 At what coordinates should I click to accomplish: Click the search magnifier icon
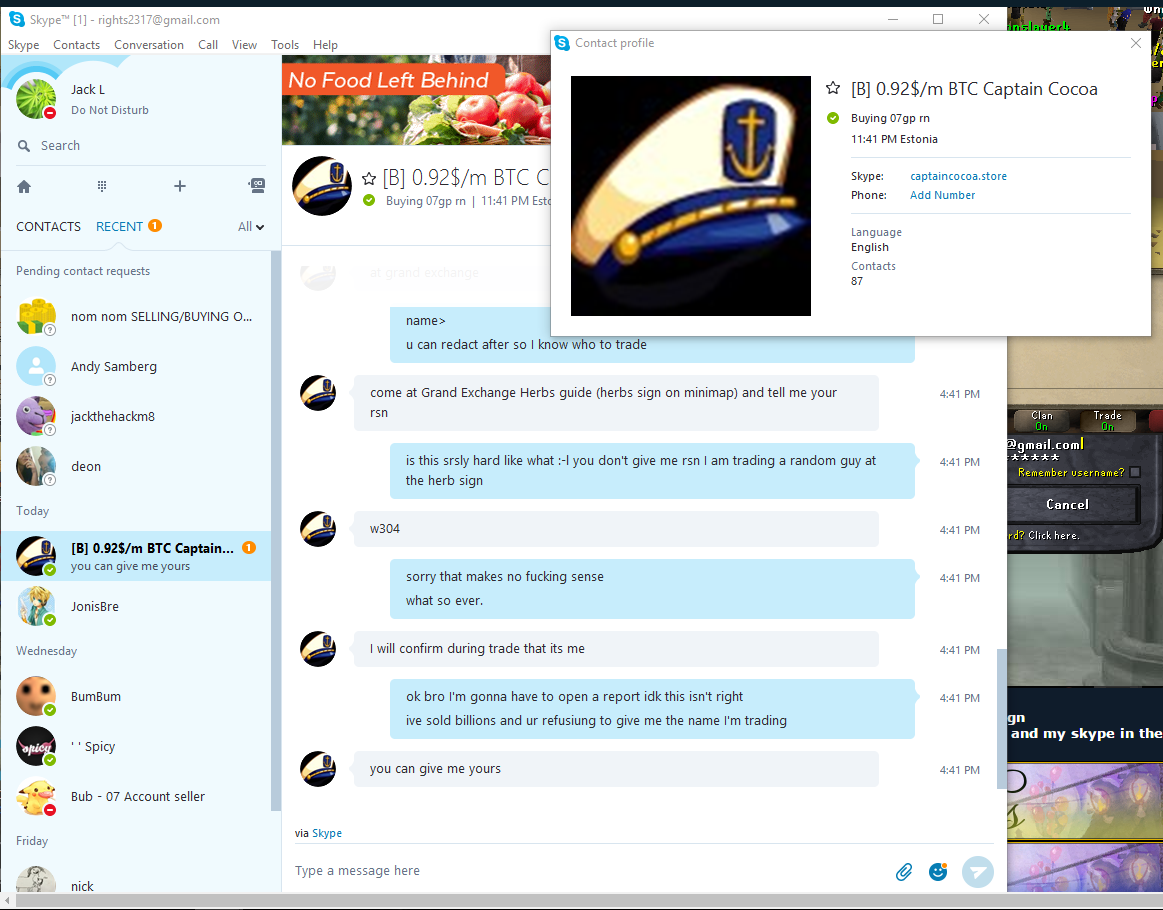[24, 146]
